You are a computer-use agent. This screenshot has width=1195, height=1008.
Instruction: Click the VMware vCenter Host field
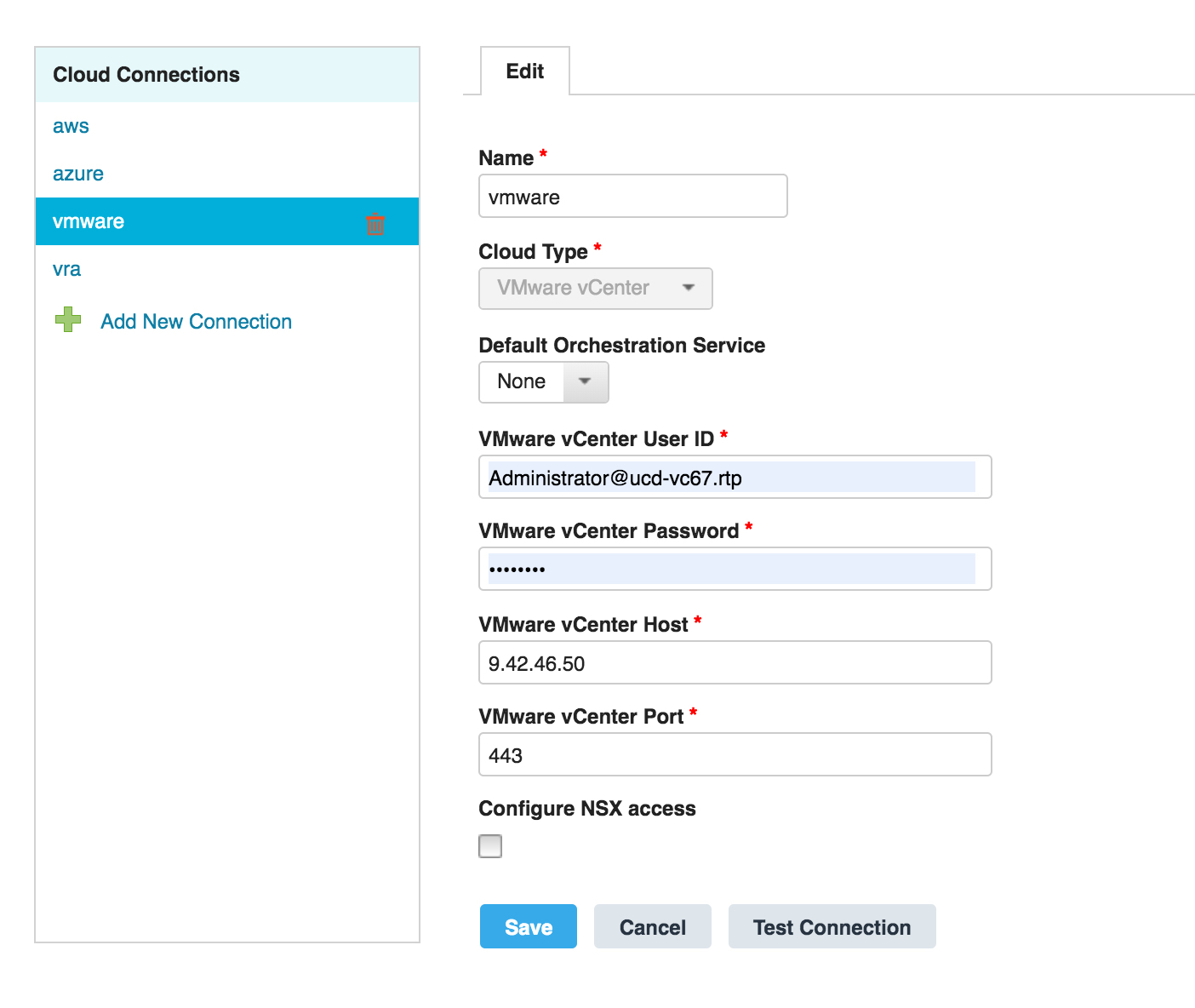pos(735,662)
